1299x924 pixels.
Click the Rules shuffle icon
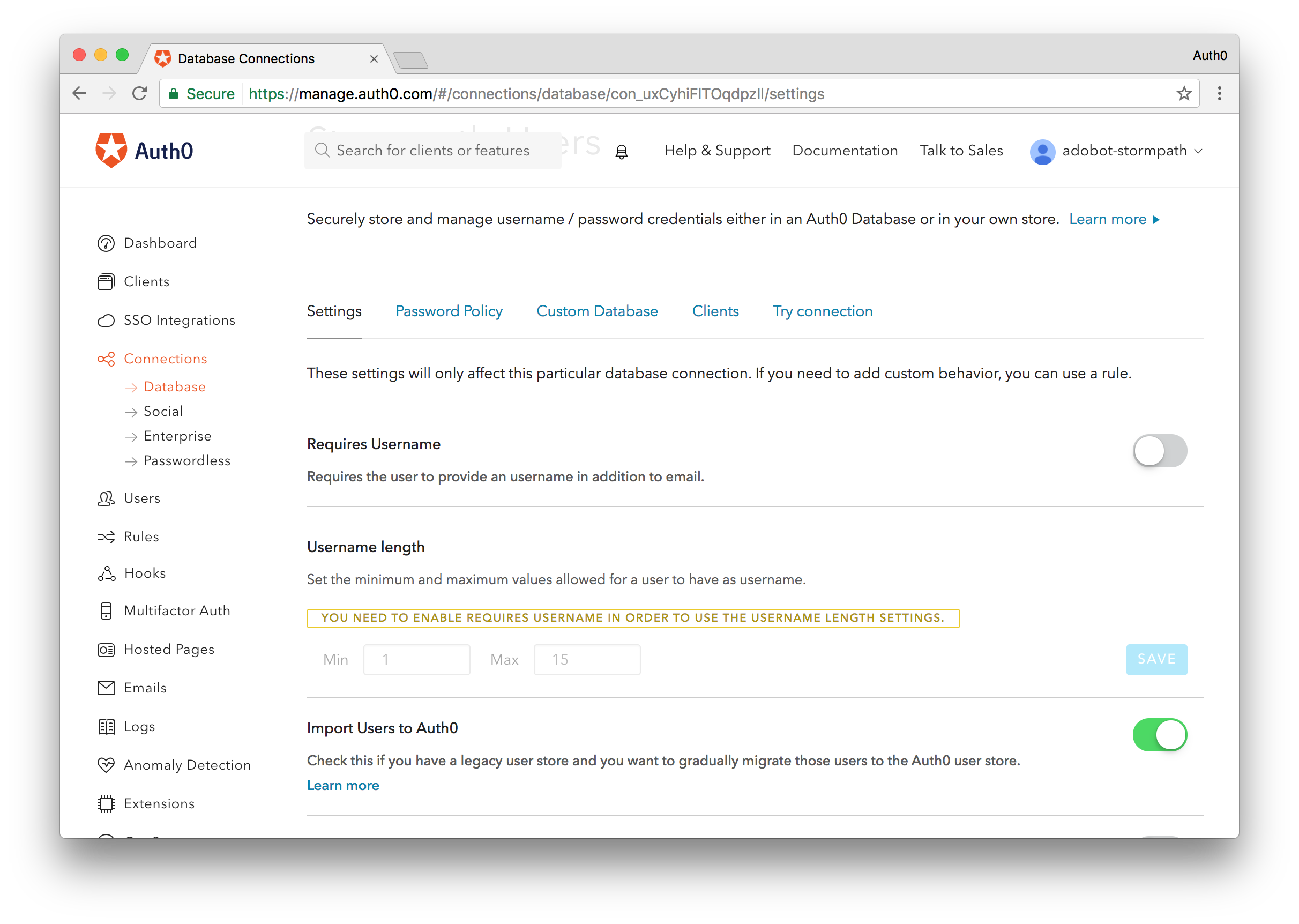(106, 536)
